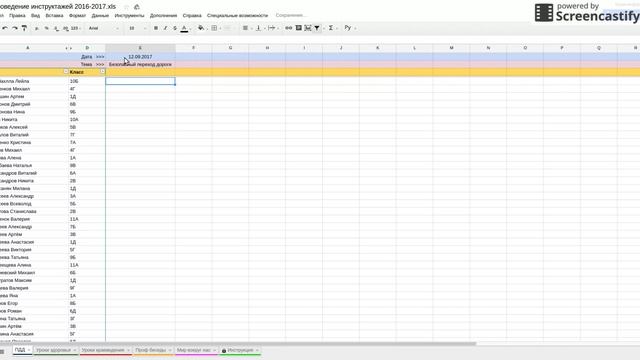Image resolution: width=640 pixels, height=360 pixels.
Task: Switch to the Проф-беседы sheet tab
Action: pos(151,350)
